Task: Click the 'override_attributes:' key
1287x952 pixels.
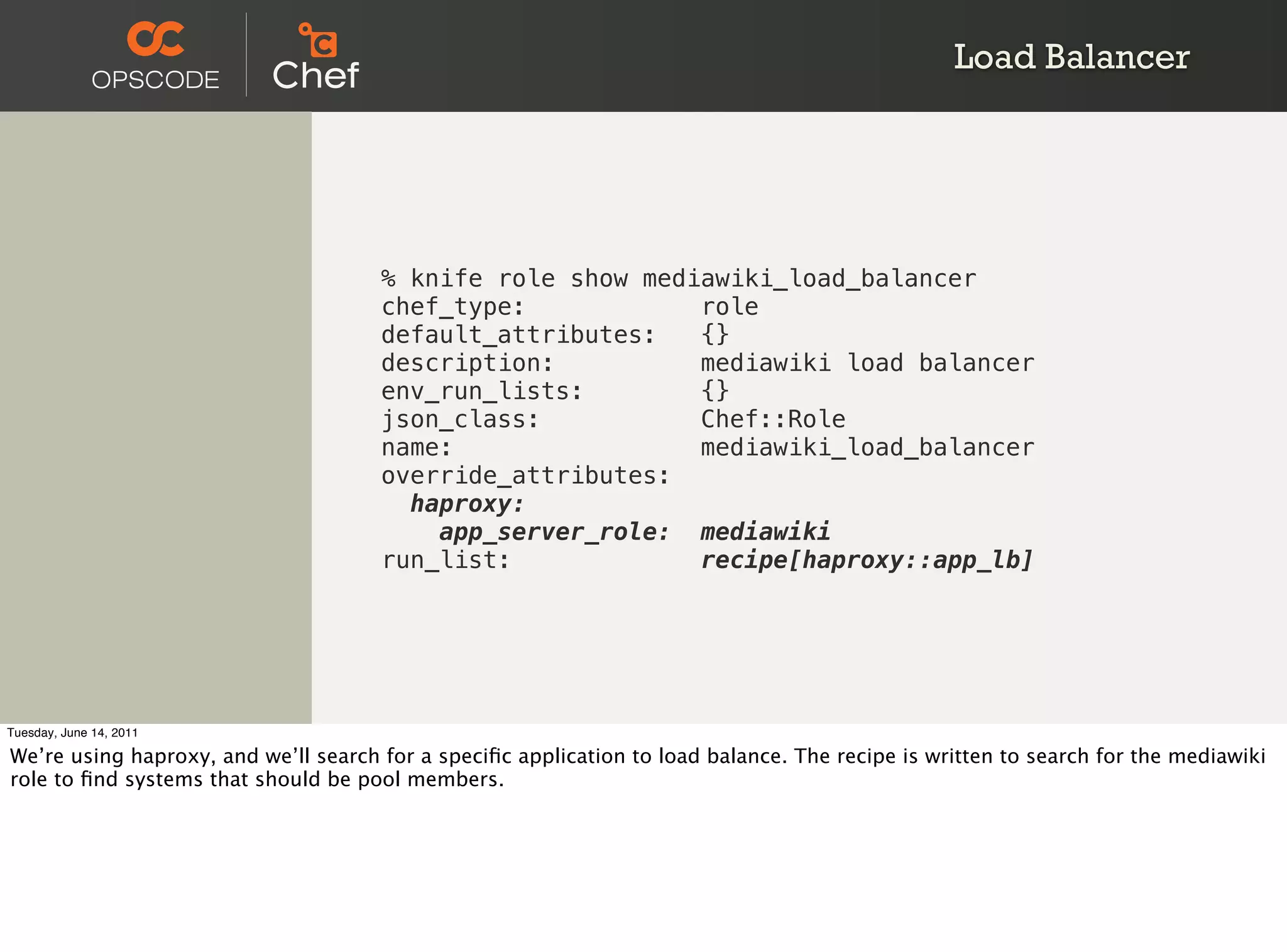Action: point(525,476)
